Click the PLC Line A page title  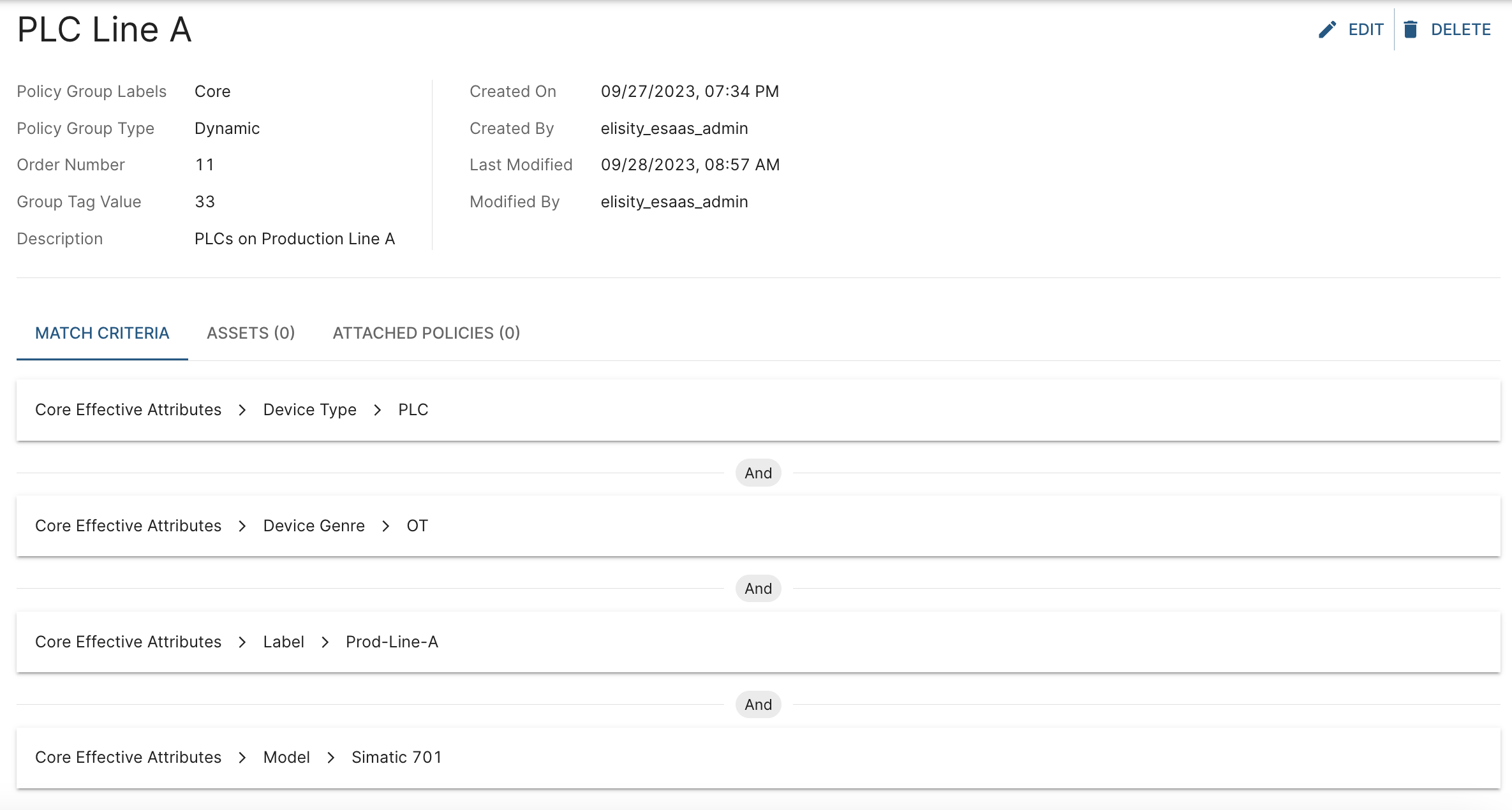click(x=105, y=30)
